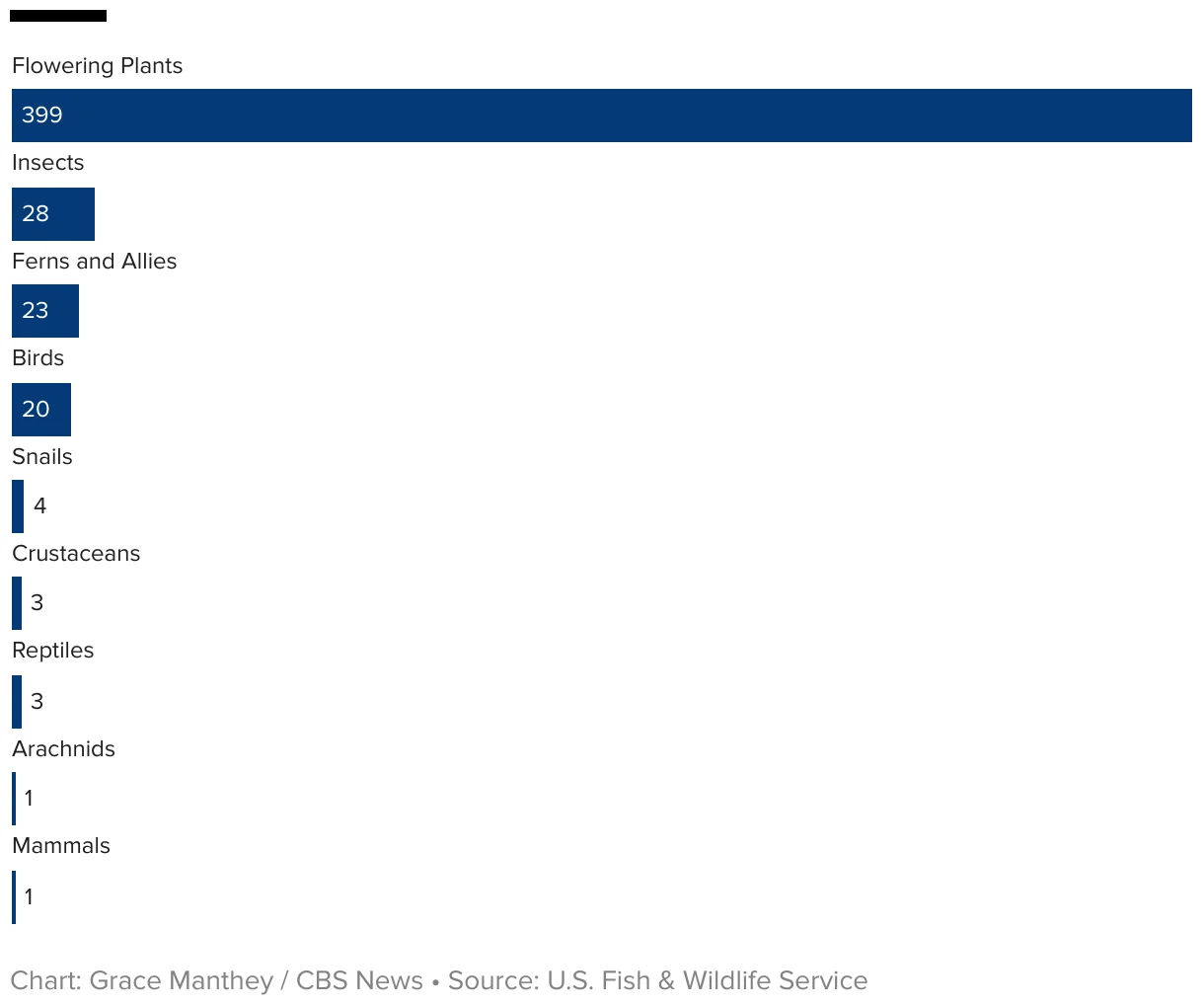Click the Ferns and Allies bar

tap(45, 311)
